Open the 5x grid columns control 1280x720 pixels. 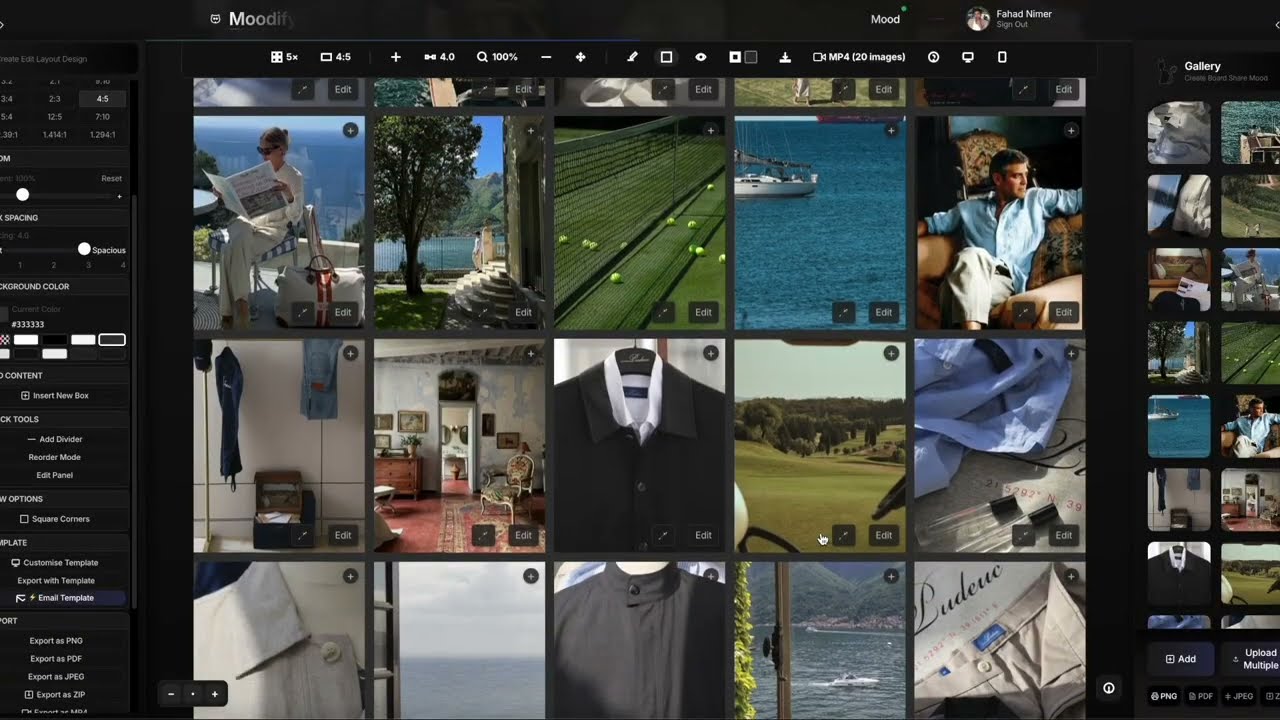point(284,57)
